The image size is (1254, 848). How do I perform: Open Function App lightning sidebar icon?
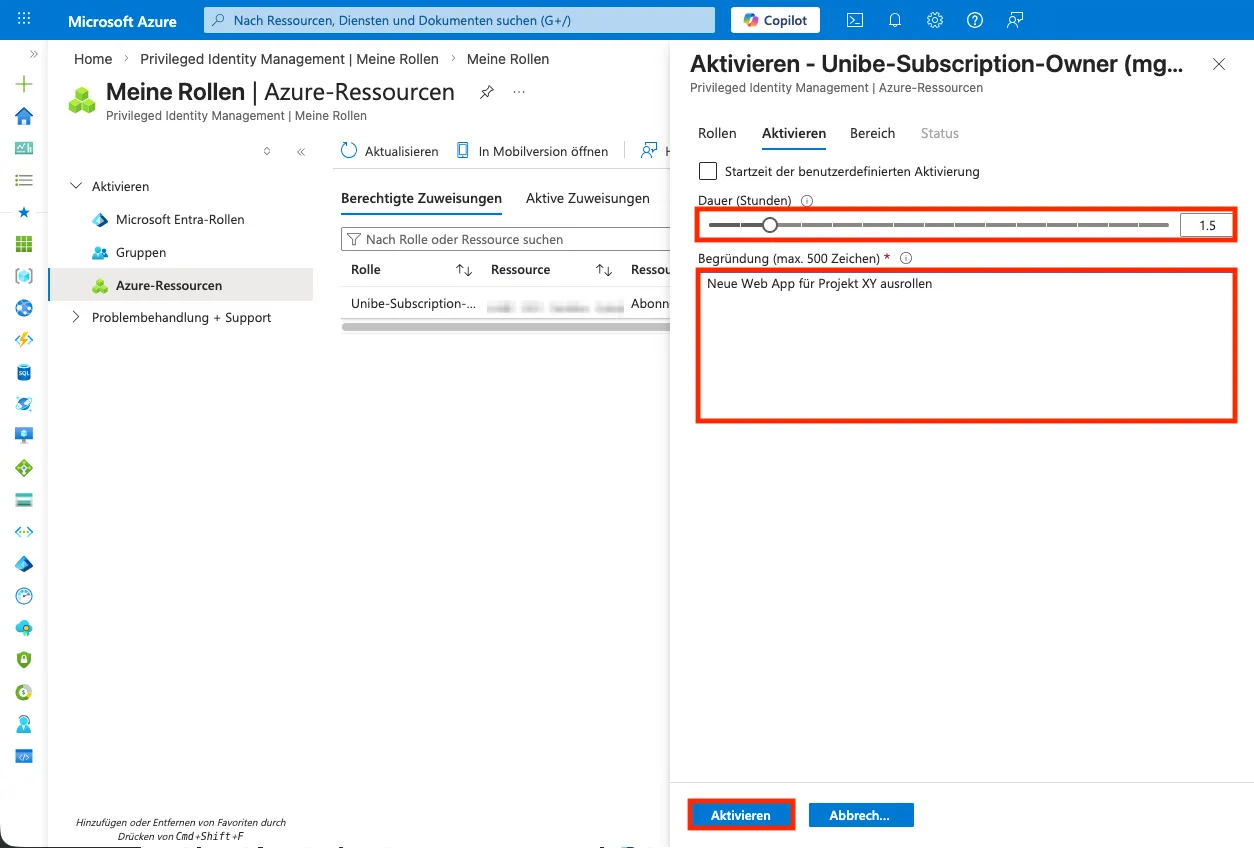pos(24,340)
